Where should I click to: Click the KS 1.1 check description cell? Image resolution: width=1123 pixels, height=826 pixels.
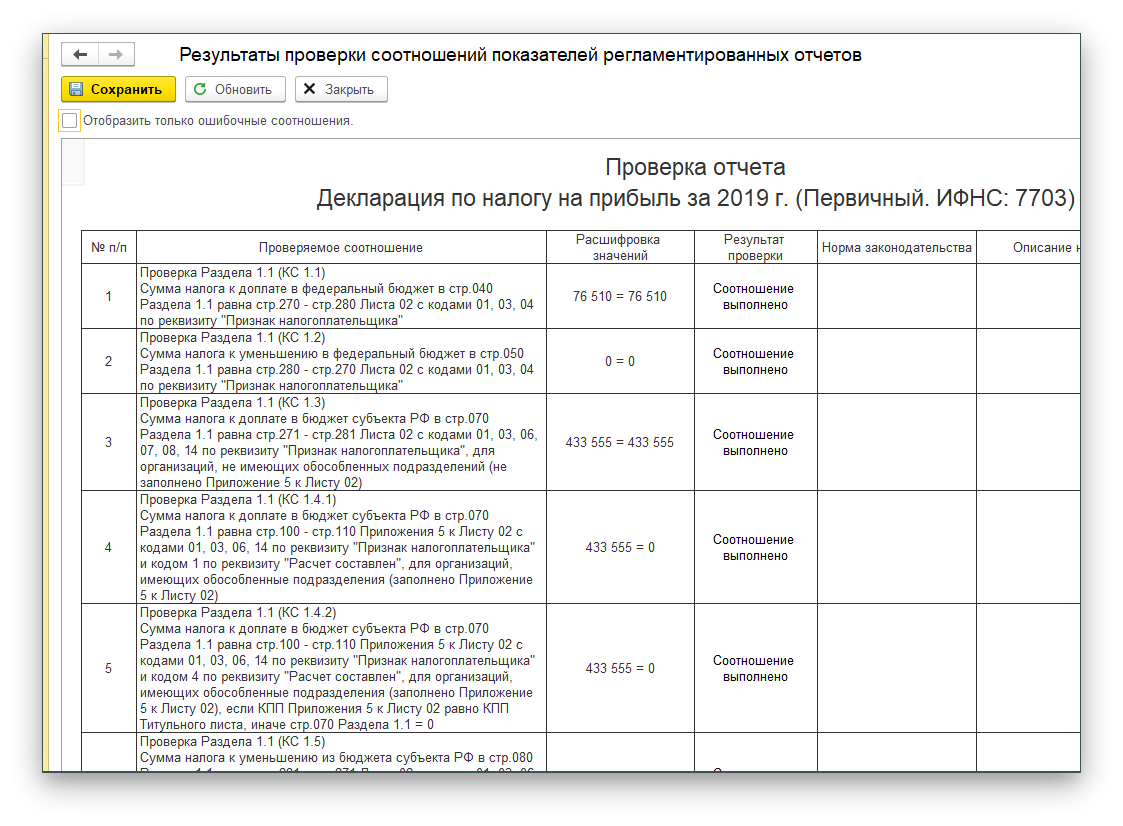340,296
